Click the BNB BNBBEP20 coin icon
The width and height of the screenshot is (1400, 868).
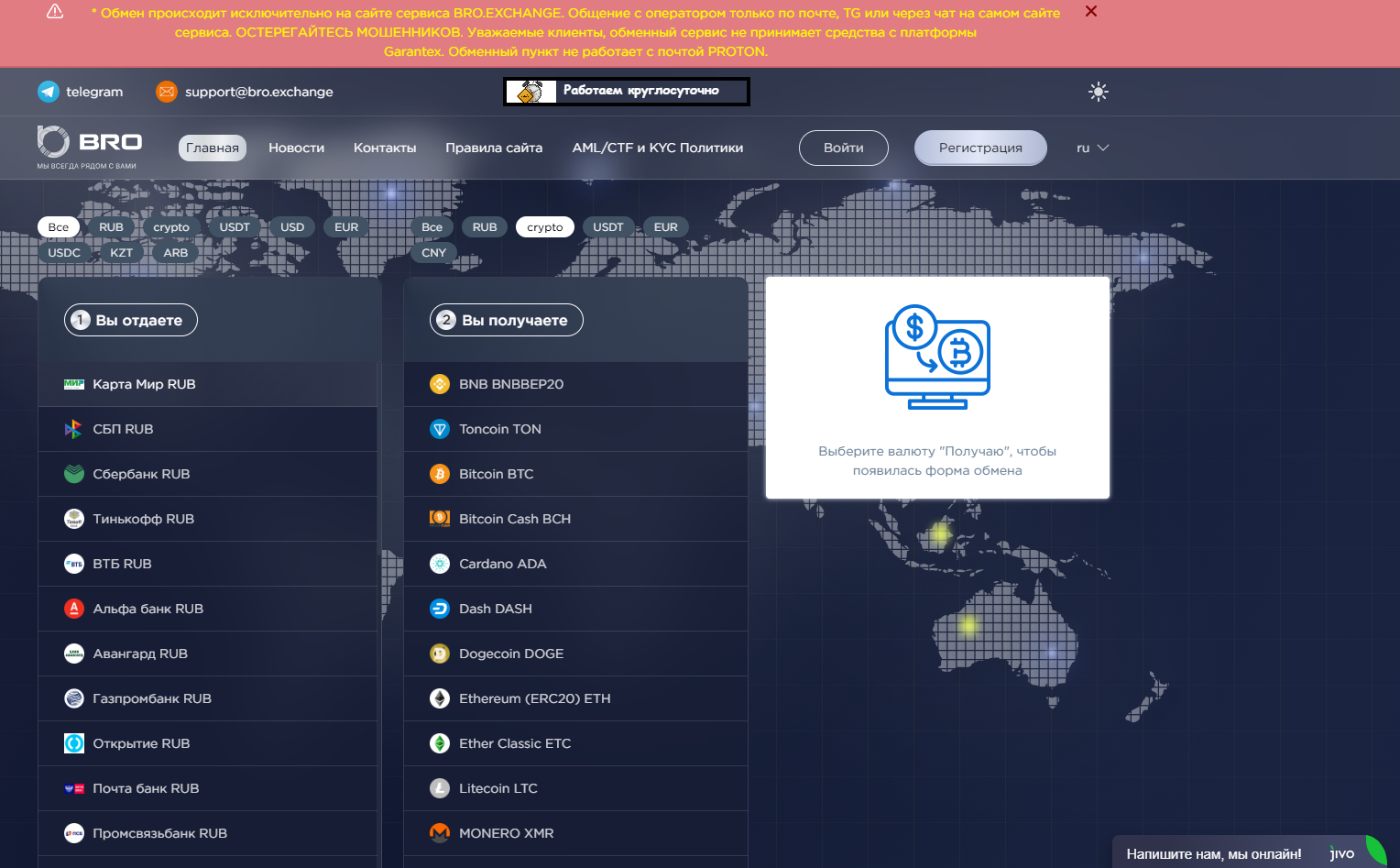pyautogui.click(x=440, y=384)
